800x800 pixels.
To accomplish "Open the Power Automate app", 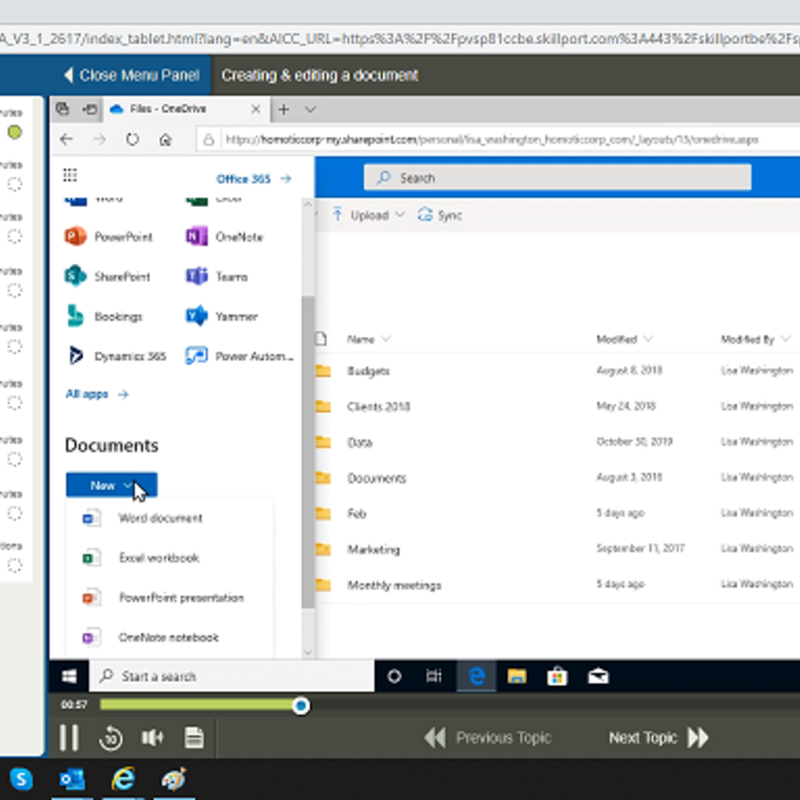I will coord(239,356).
